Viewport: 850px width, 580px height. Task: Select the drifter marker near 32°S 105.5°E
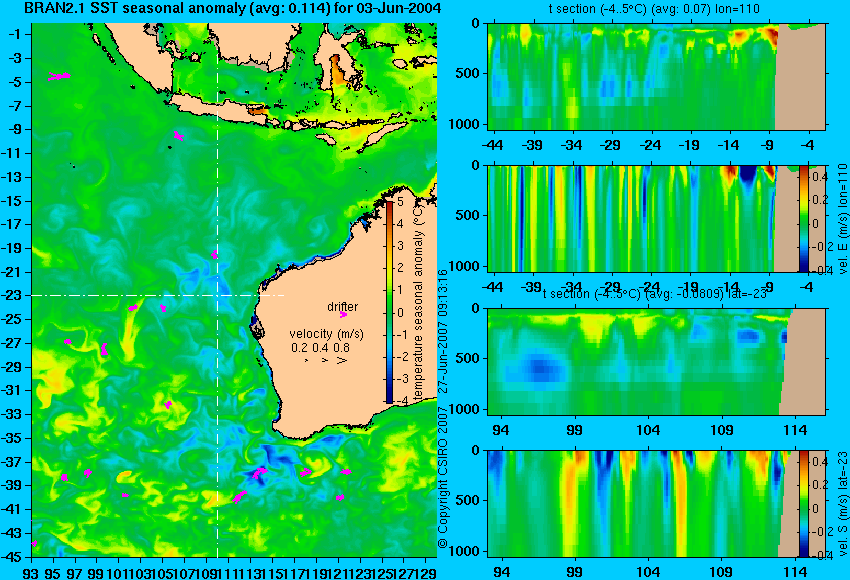tap(168, 404)
